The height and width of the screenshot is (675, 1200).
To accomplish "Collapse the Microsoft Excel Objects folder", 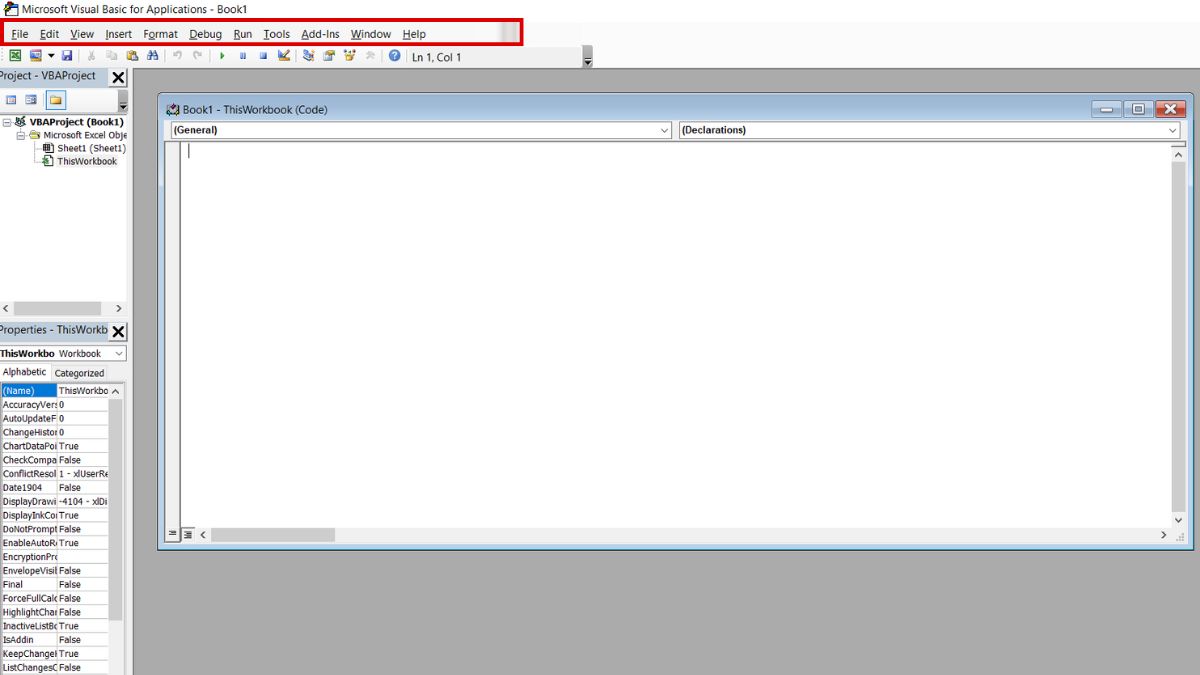I will [x=21, y=135].
